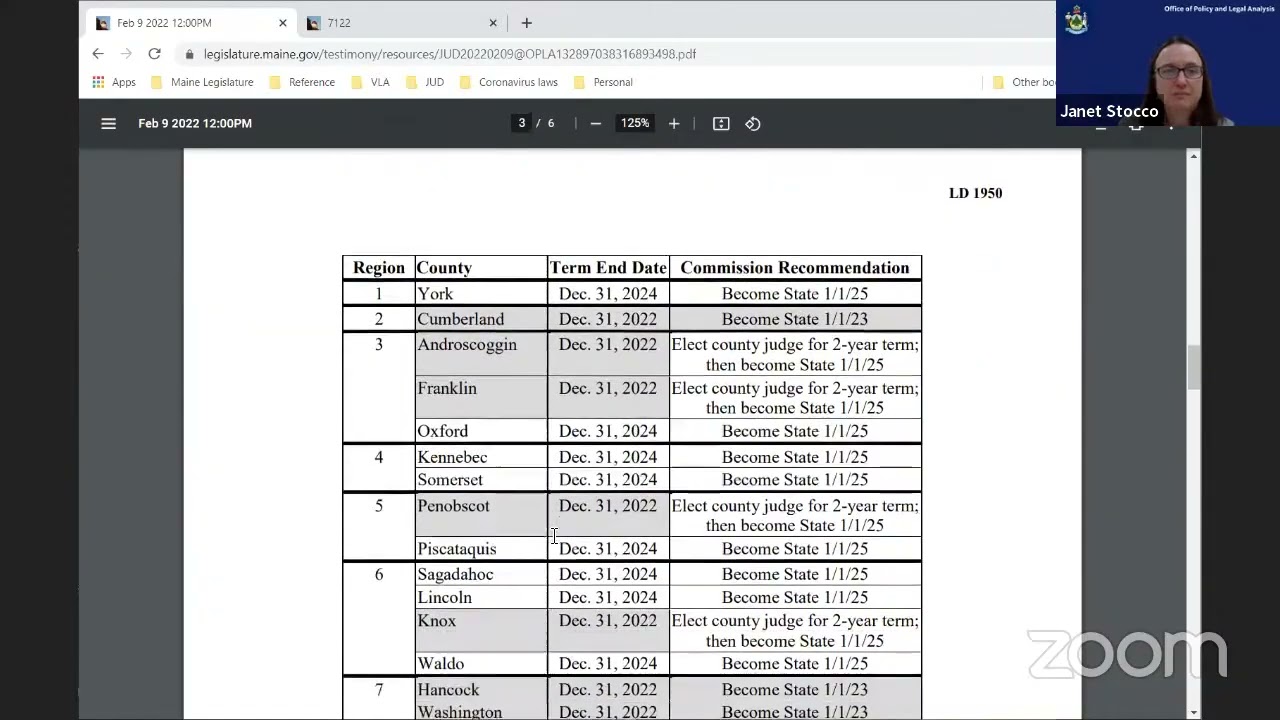Click the 'Piscataquis' county cell
1280x720 pixels.
(481, 548)
